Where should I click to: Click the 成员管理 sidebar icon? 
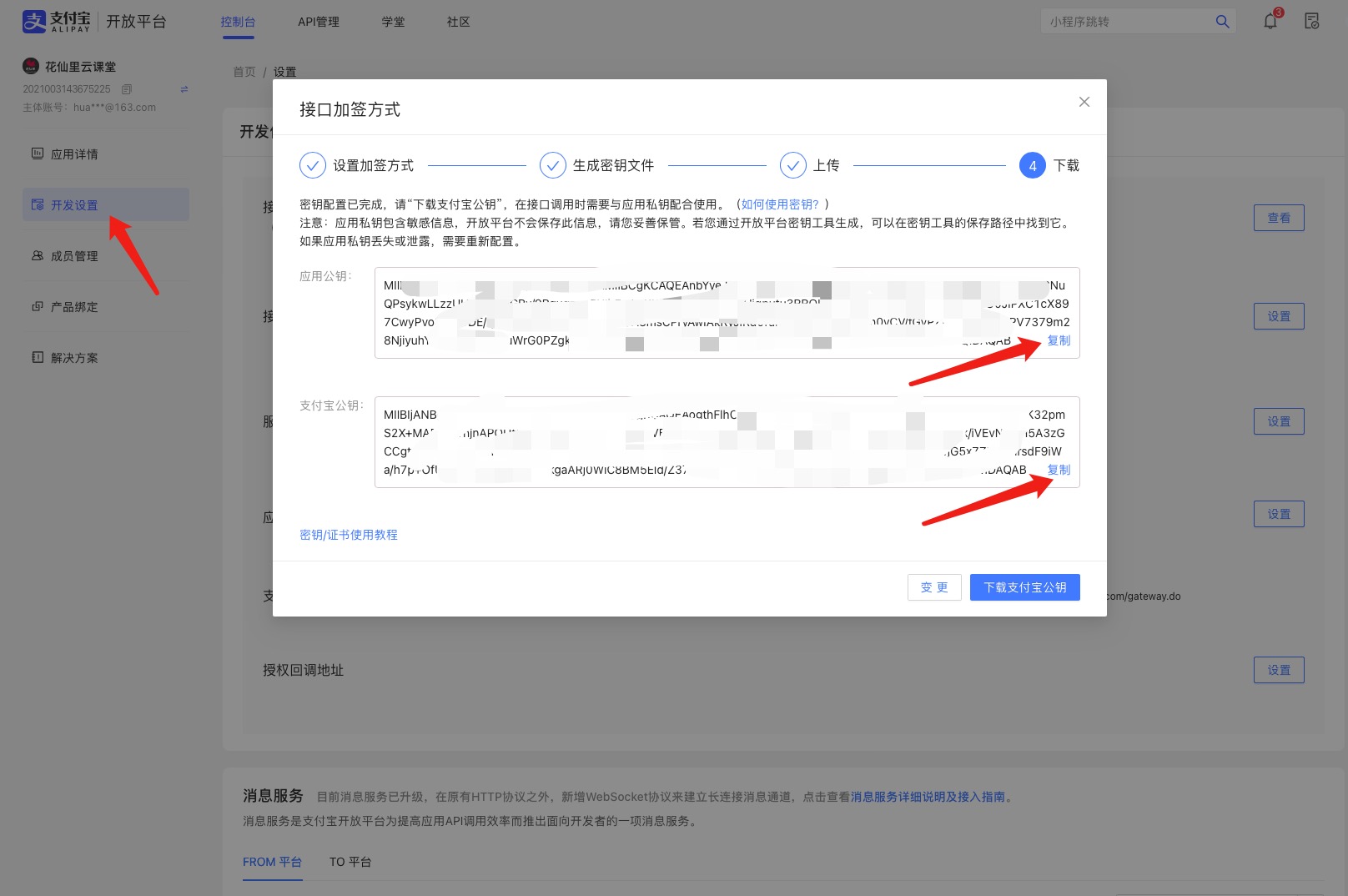coord(38,255)
